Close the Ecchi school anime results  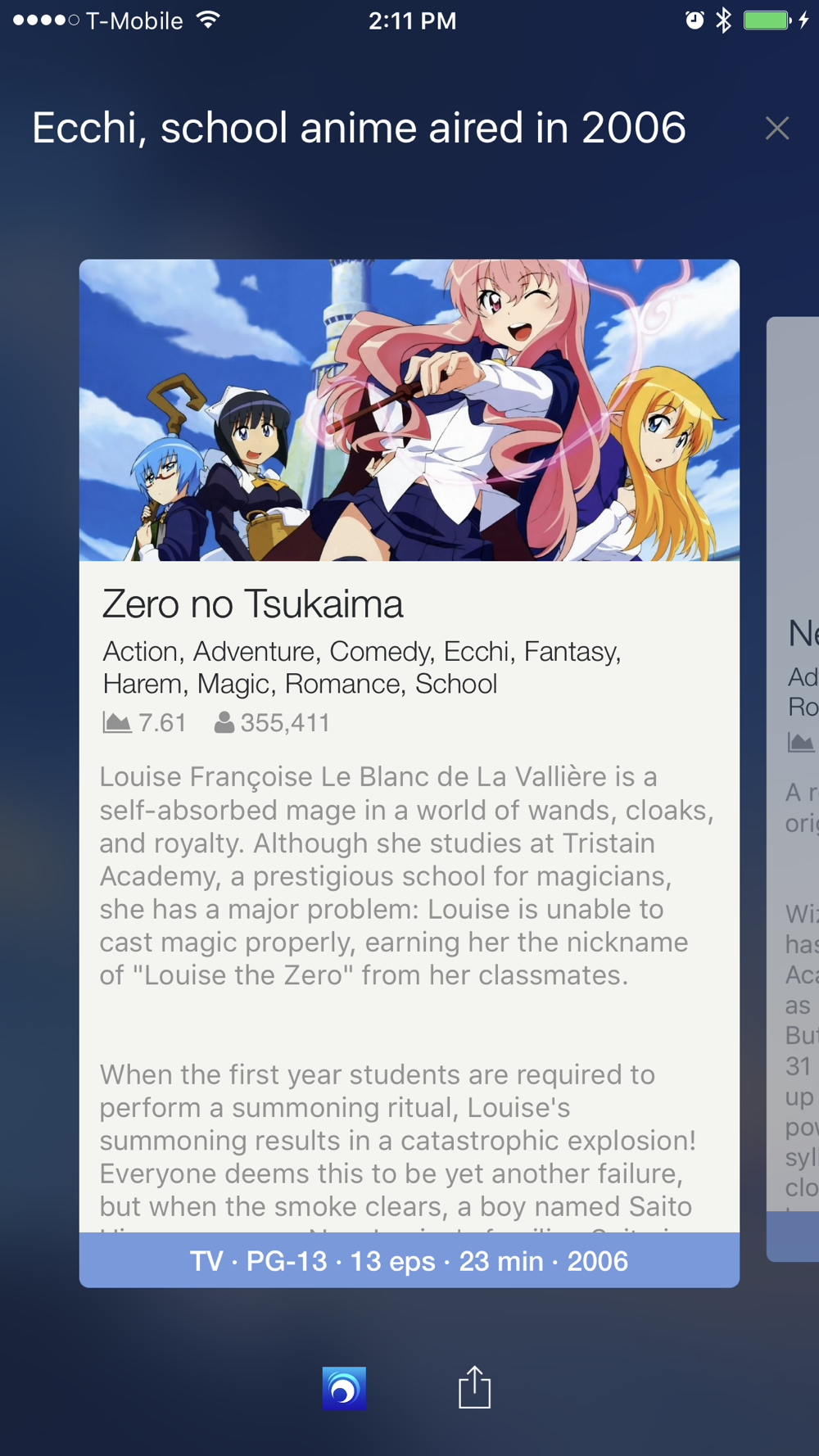point(776,128)
